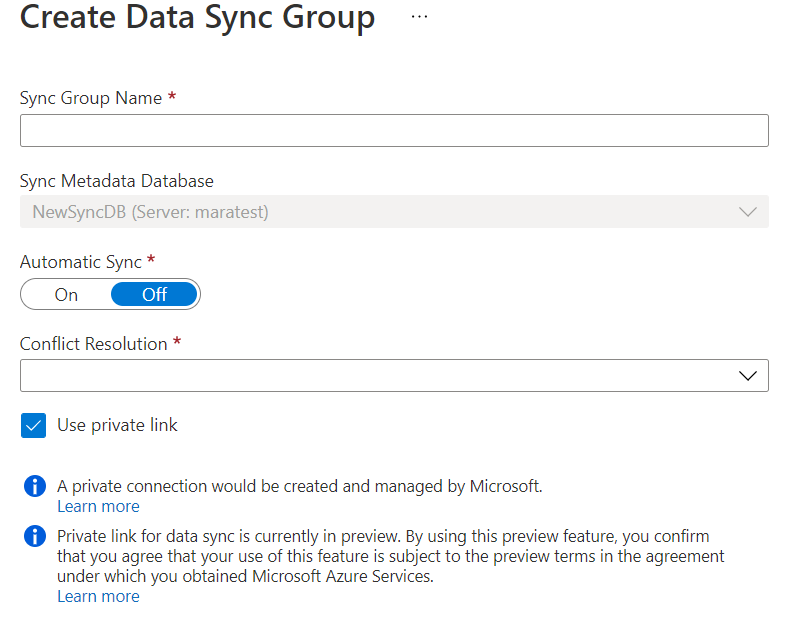Open the NewSyncDB Sync Metadata Database dropdown

click(x=394, y=212)
